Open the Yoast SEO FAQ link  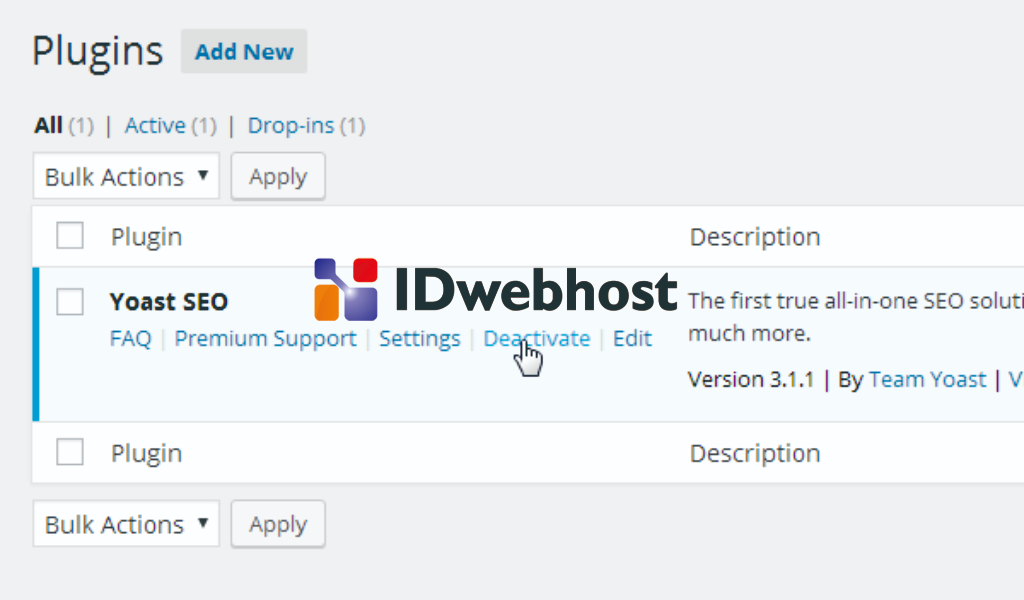click(130, 339)
